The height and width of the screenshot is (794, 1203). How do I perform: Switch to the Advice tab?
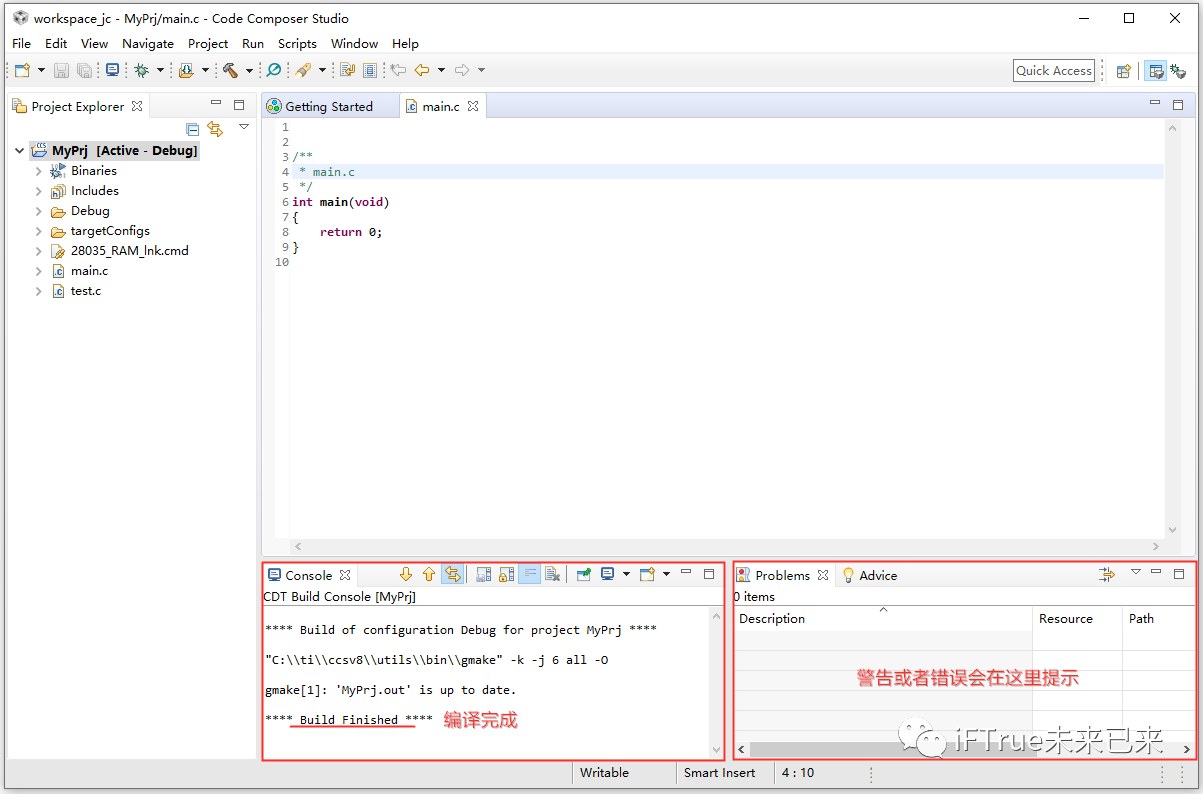877,575
